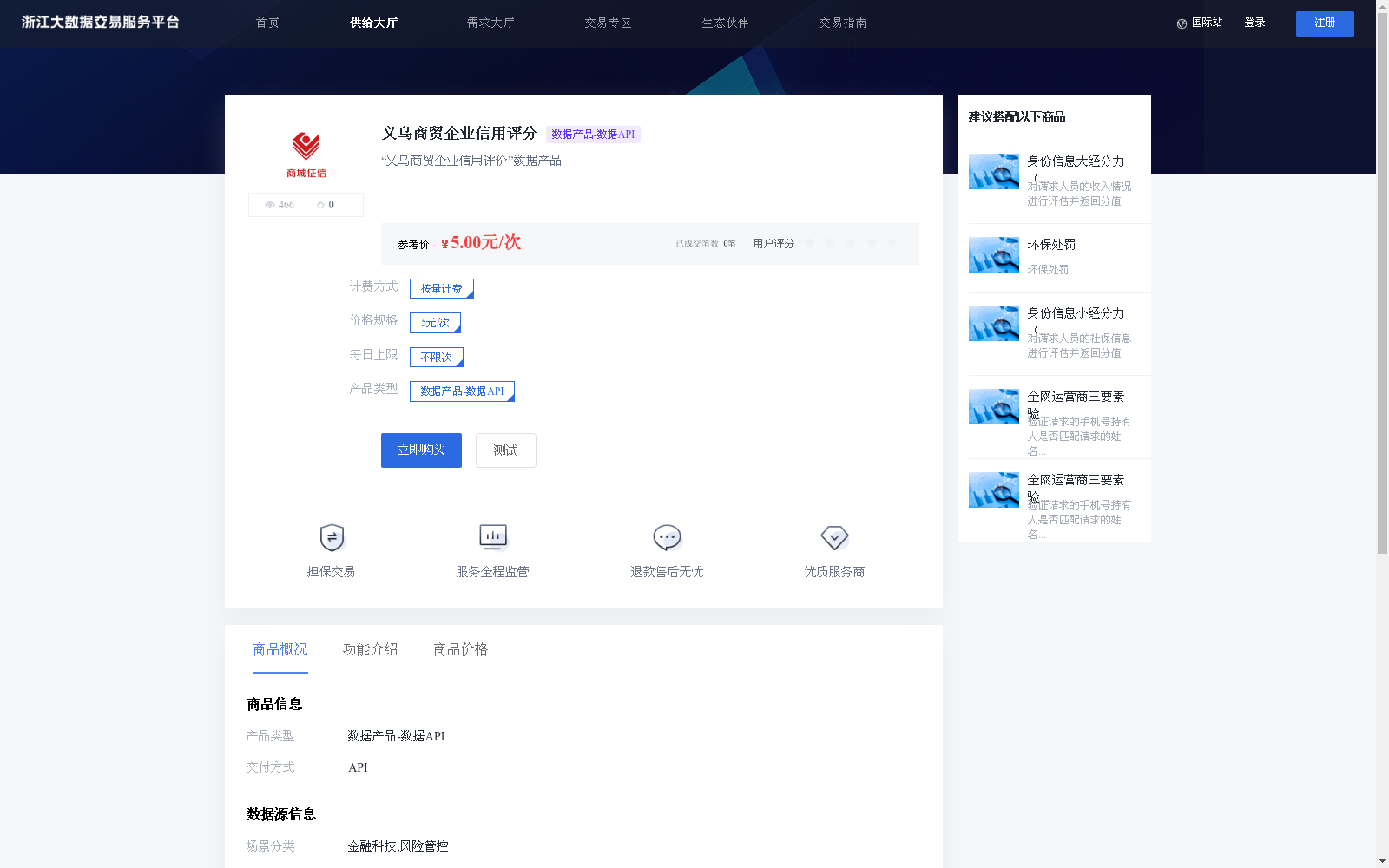Click the 浙江大数据交易服务平台 site title

pos(101,23)
